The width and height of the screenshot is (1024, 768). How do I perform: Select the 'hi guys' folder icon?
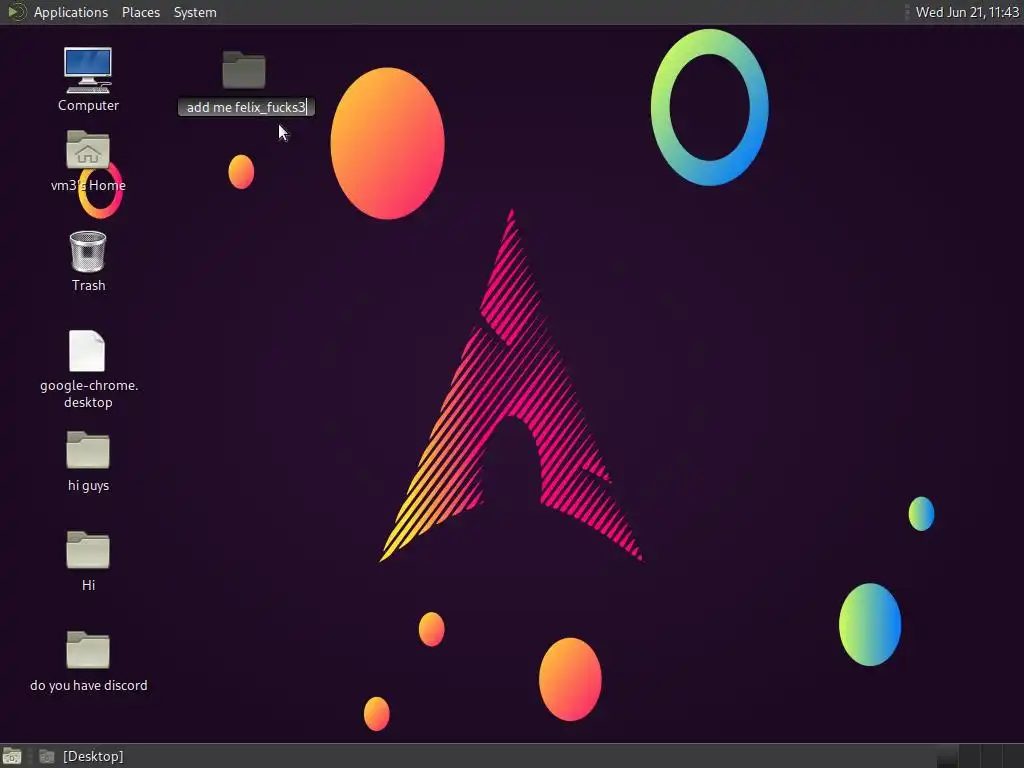tap(88, 450)
